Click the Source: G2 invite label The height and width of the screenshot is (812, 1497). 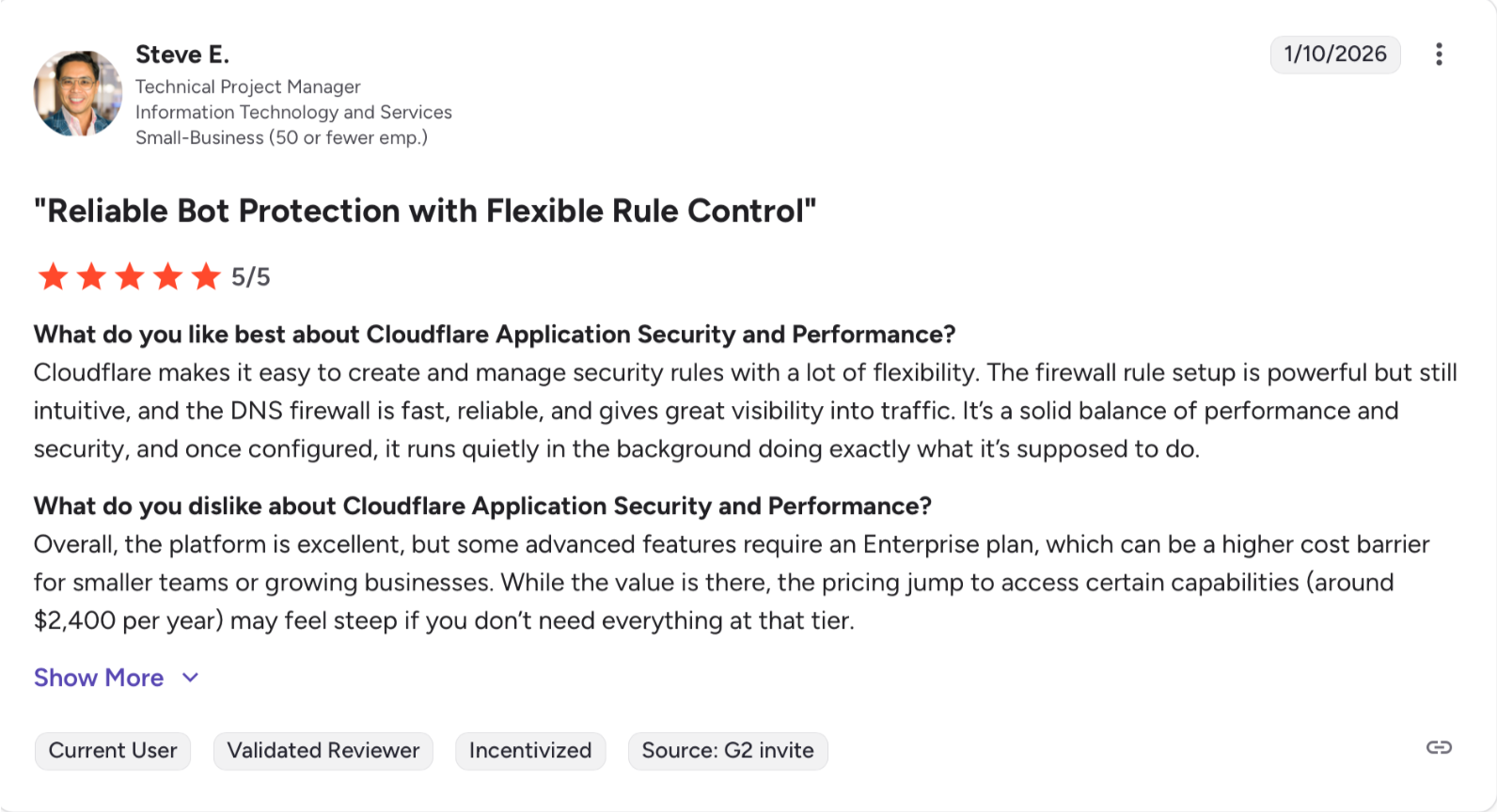click(x=728, y=751)
